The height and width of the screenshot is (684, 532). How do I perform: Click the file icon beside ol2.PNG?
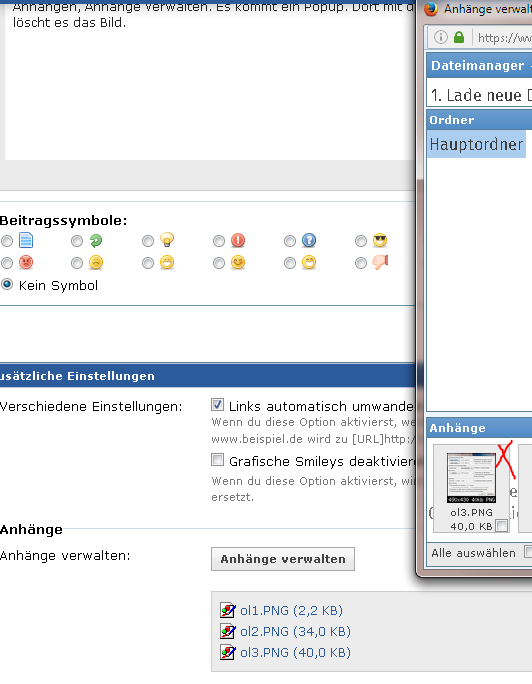click(228, 631)
